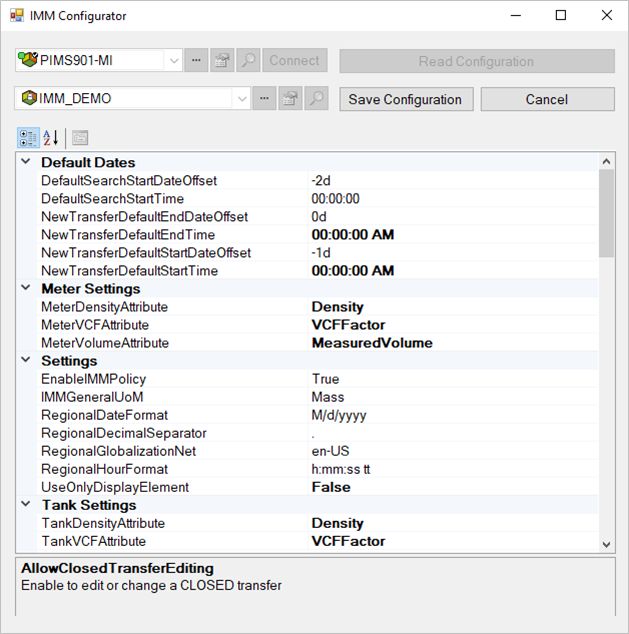Click the server properties icon beside PIMS901-MI
The image size is (629, 634).
(222, 60)
